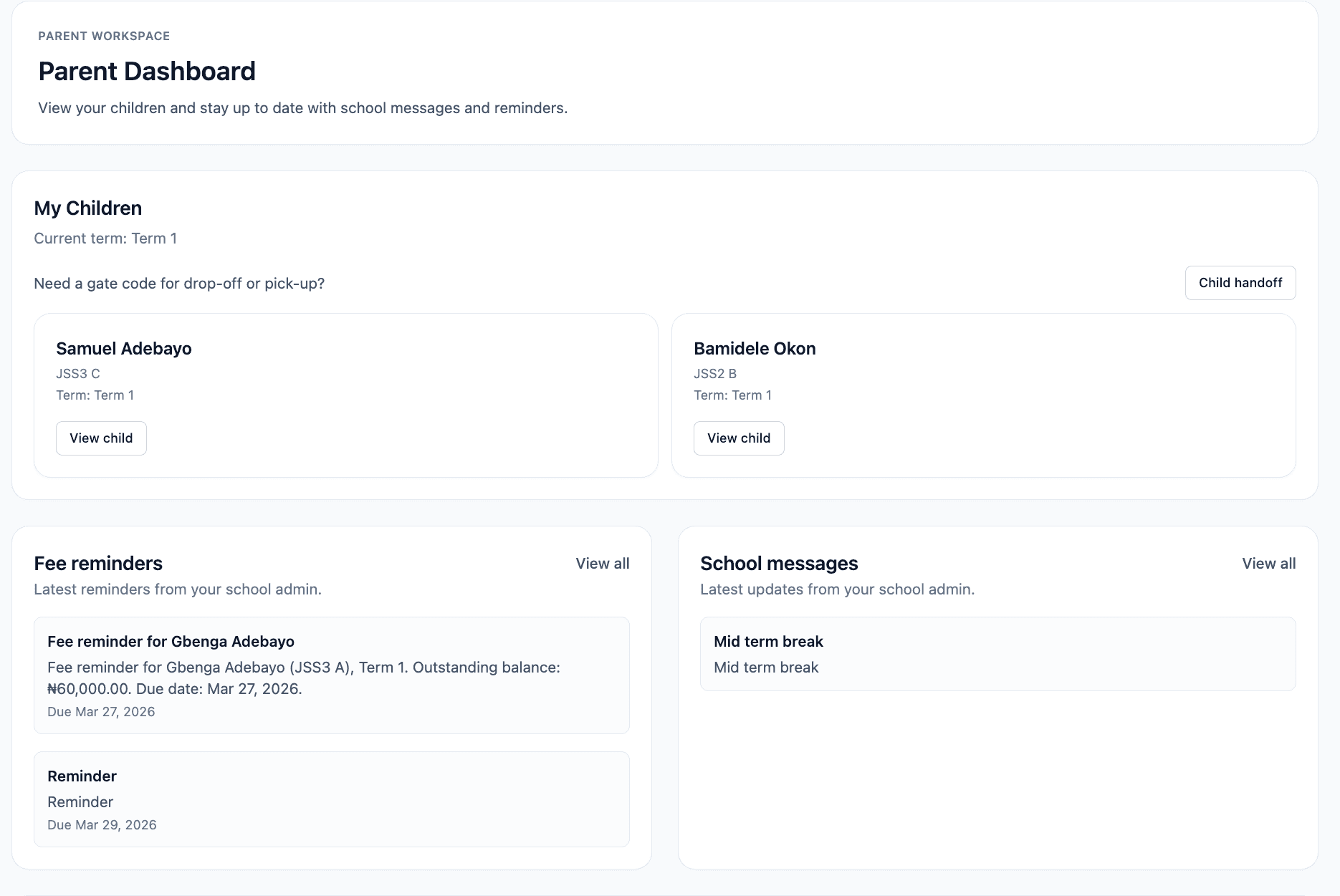Click the PARENT WORKSPACE label
1340x896 pixels.
click(x=103, y=36)
